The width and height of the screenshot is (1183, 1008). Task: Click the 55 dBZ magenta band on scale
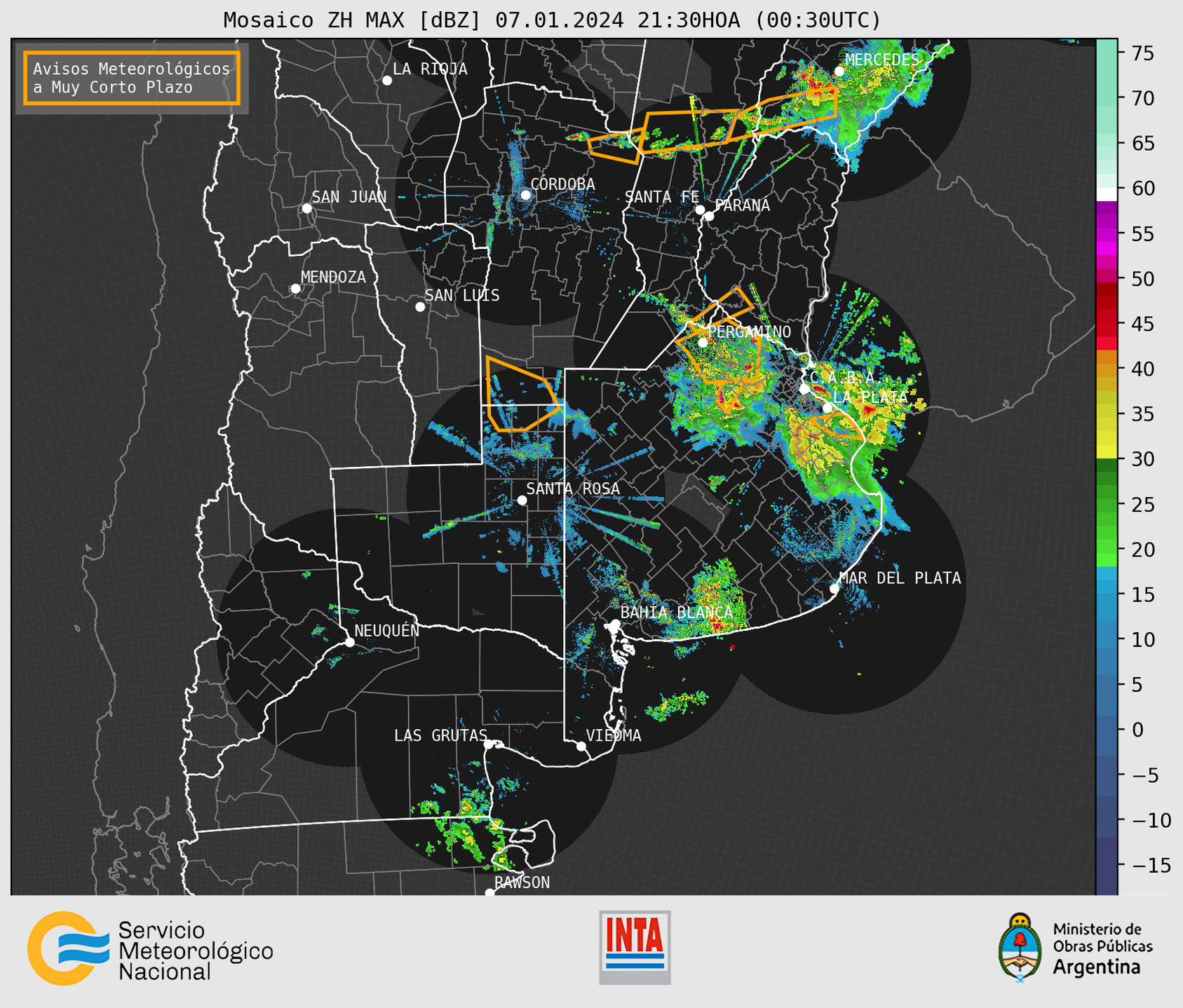1107,233
